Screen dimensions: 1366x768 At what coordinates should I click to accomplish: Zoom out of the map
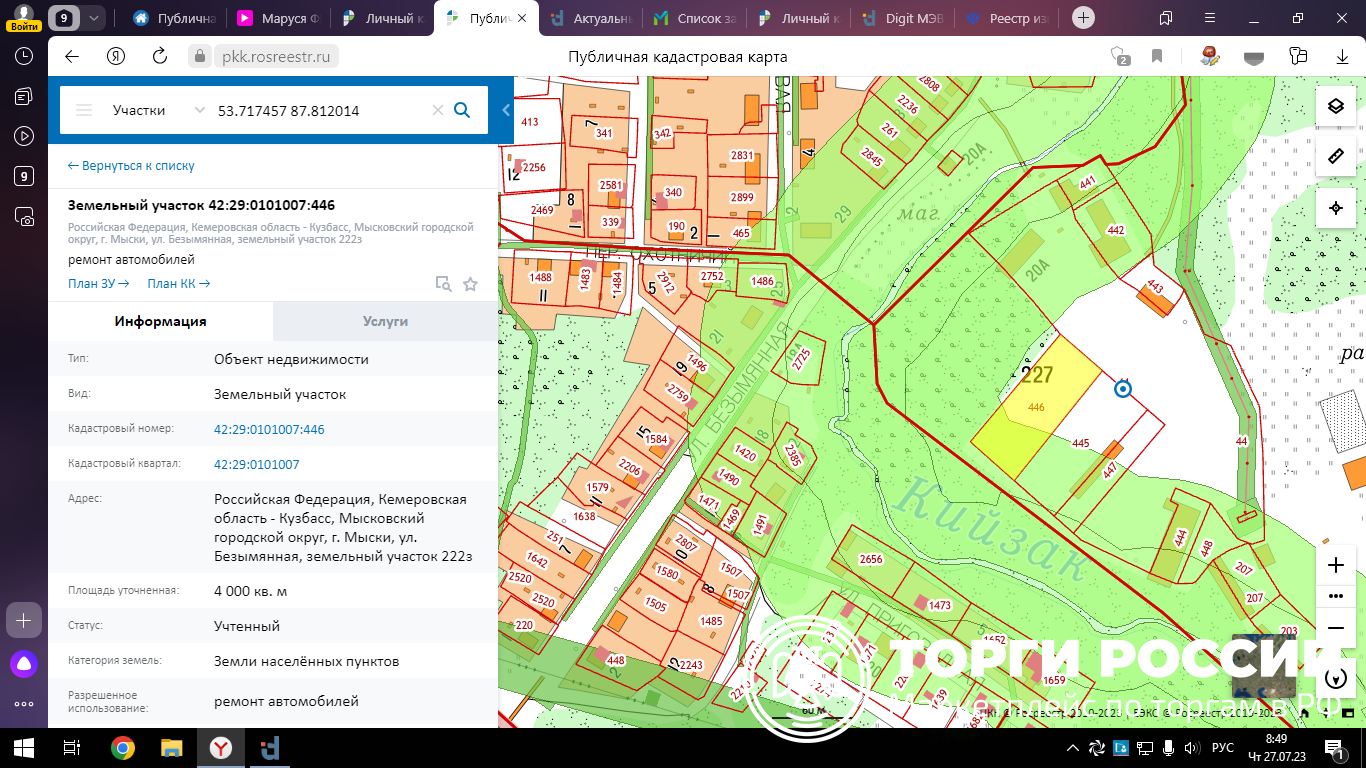pos(1335,627)
